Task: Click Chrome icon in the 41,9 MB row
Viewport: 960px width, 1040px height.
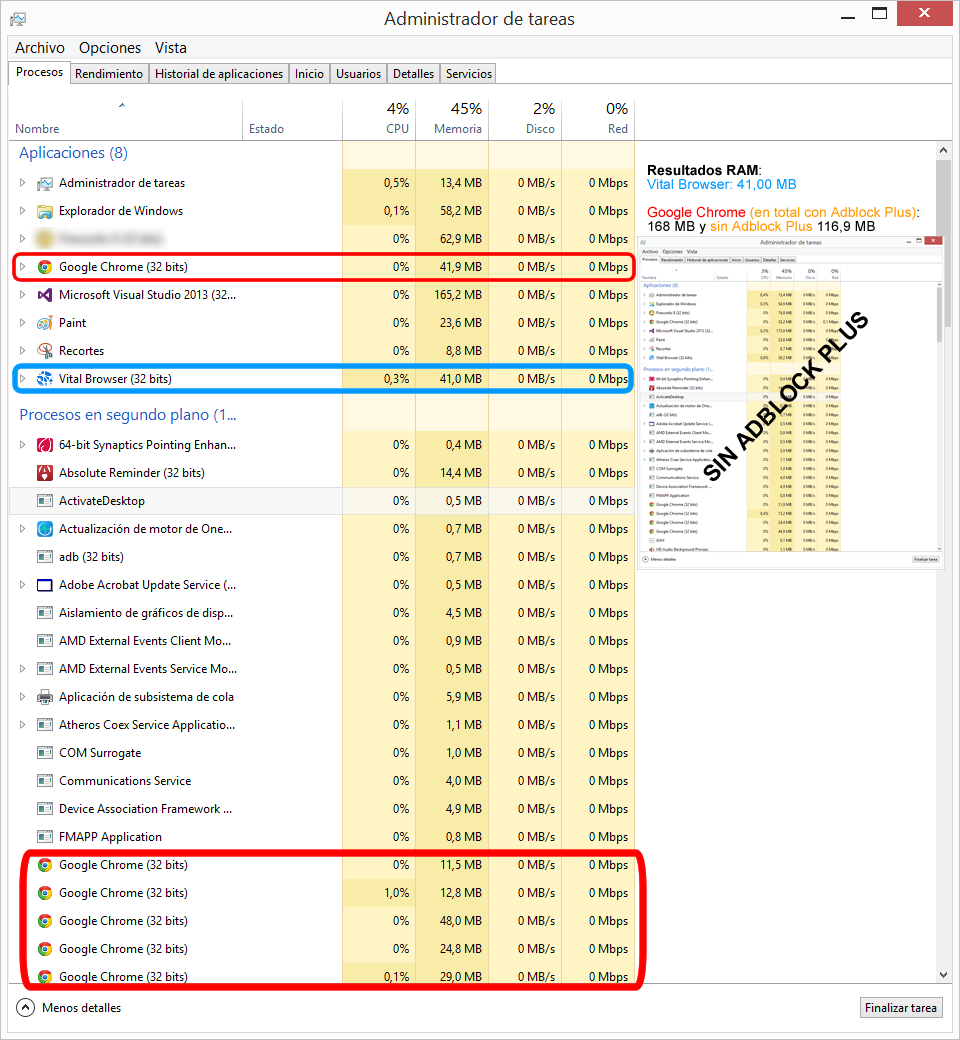Action: 44,267
